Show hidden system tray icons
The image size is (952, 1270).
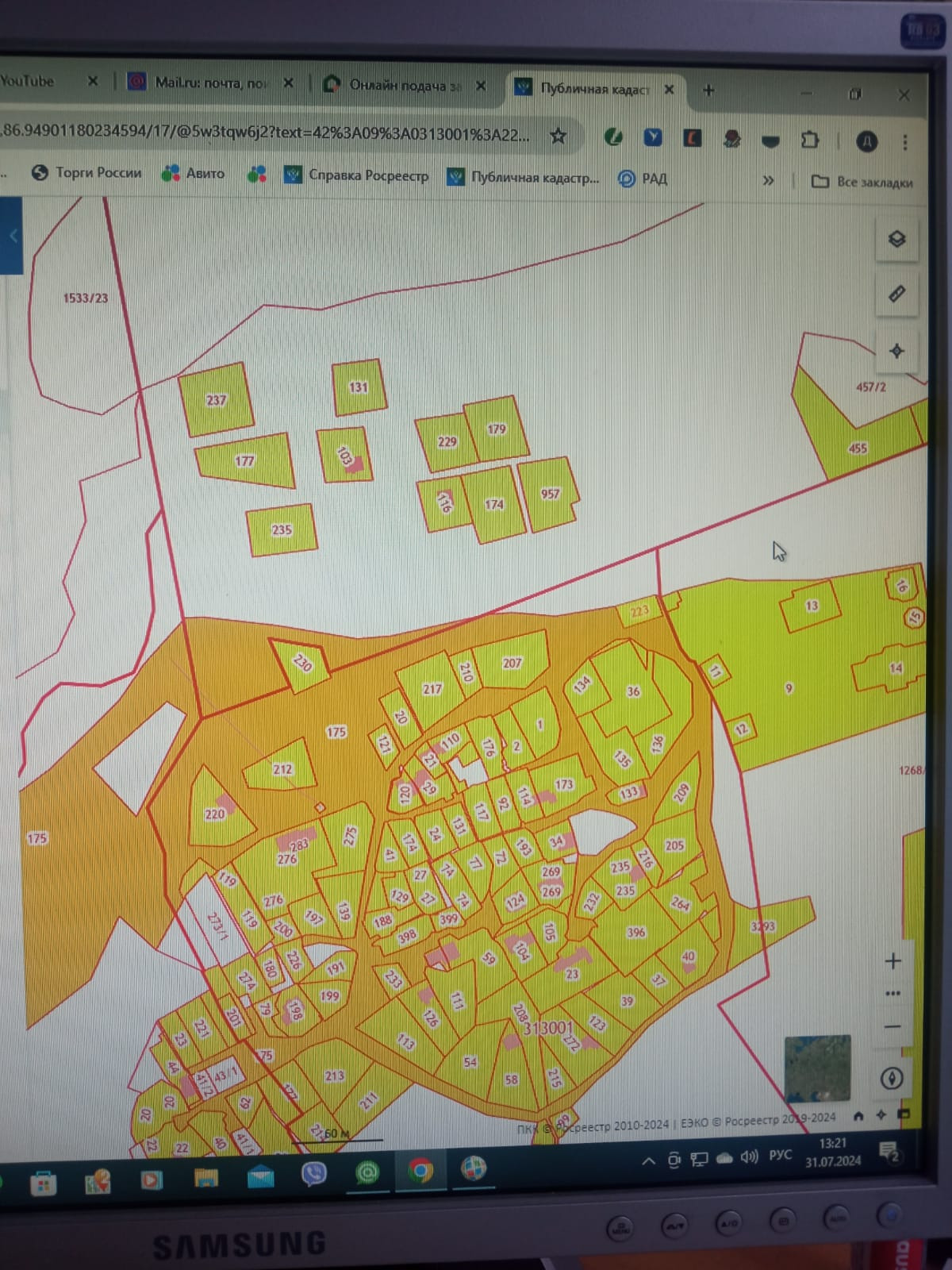pos(648,1161)
